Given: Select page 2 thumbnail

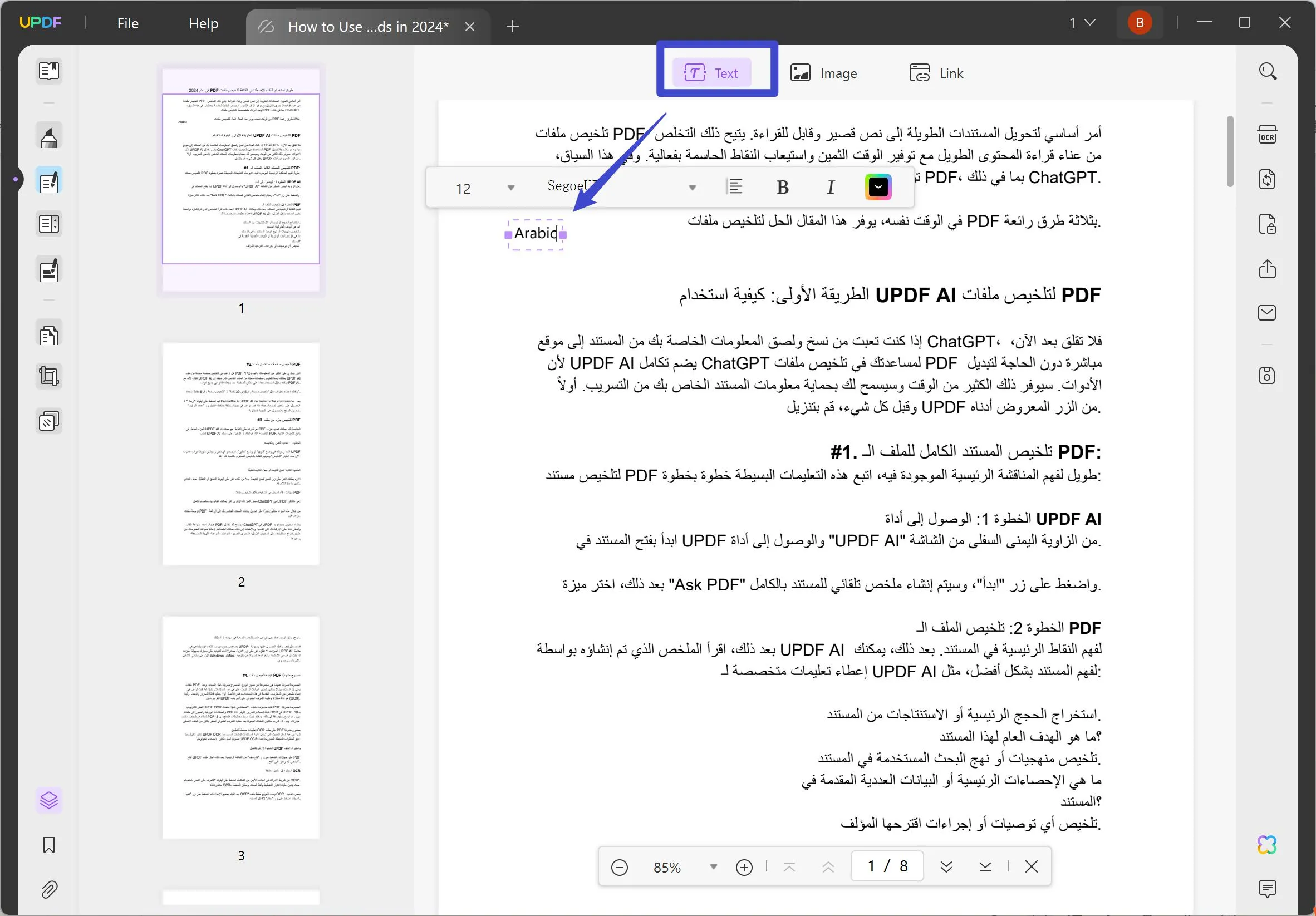Looking at the screenshot, I should pyautogui.click(x=240, y=454).
